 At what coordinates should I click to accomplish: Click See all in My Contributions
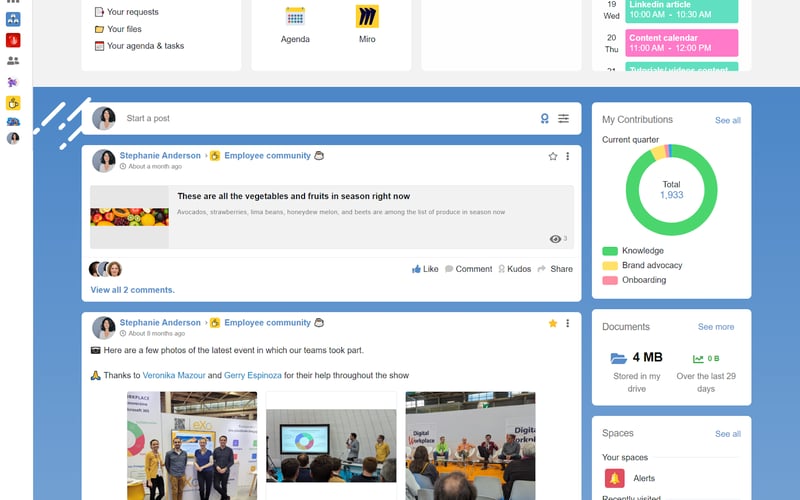(728, 120)
